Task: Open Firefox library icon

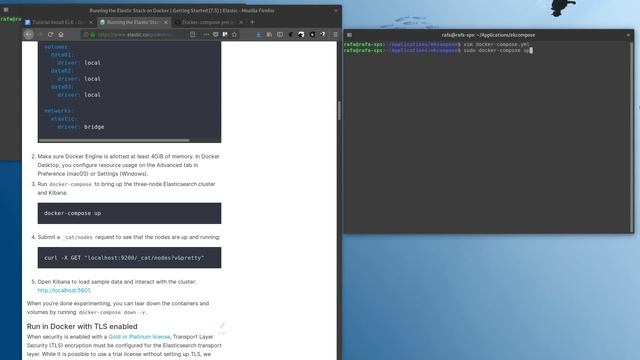Action: click(269, 35)
